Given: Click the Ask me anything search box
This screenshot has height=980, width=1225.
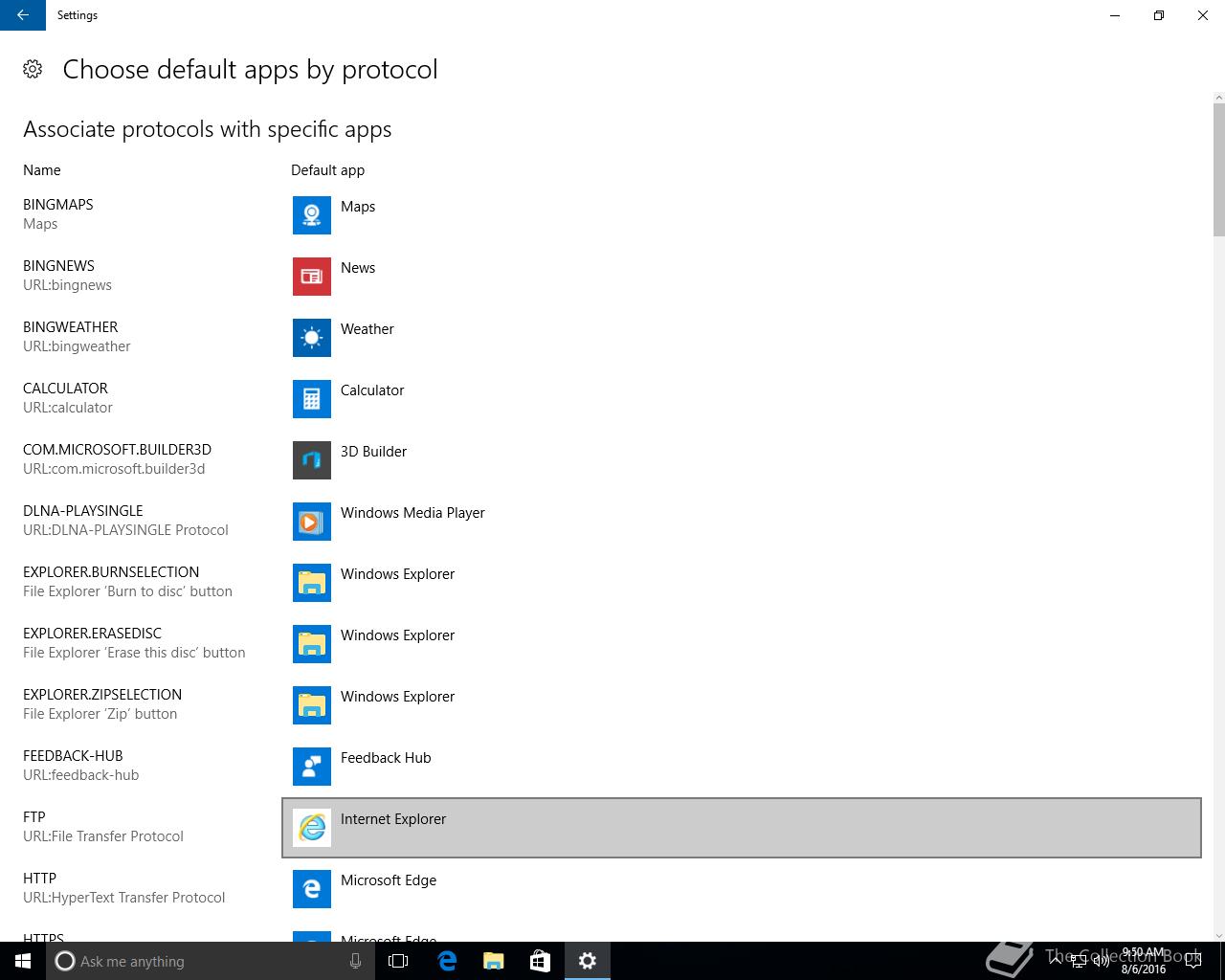Looking at the screenshot, I should (x=211, y=961).
